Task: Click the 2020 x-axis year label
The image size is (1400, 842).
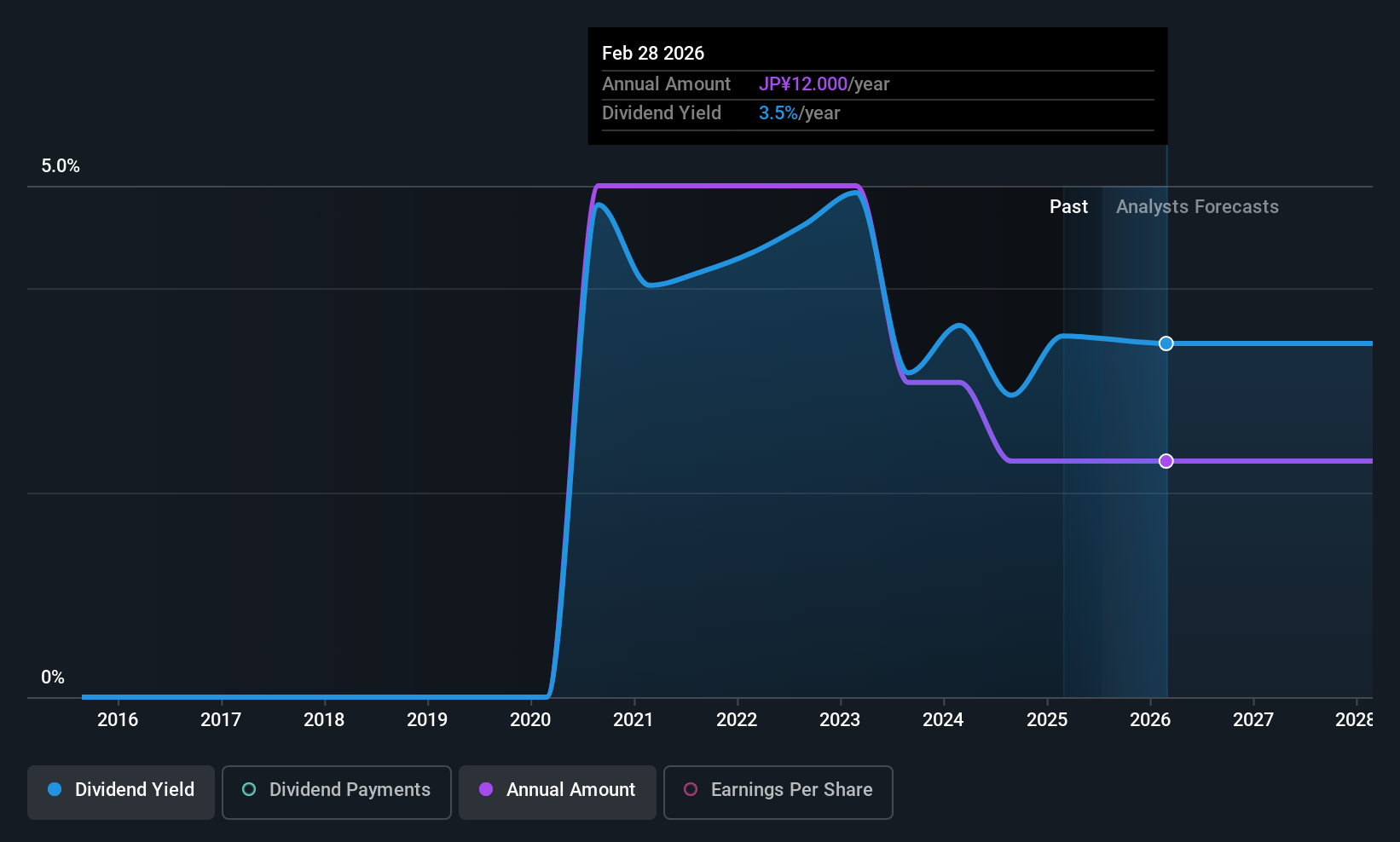Action: point(530,720)
